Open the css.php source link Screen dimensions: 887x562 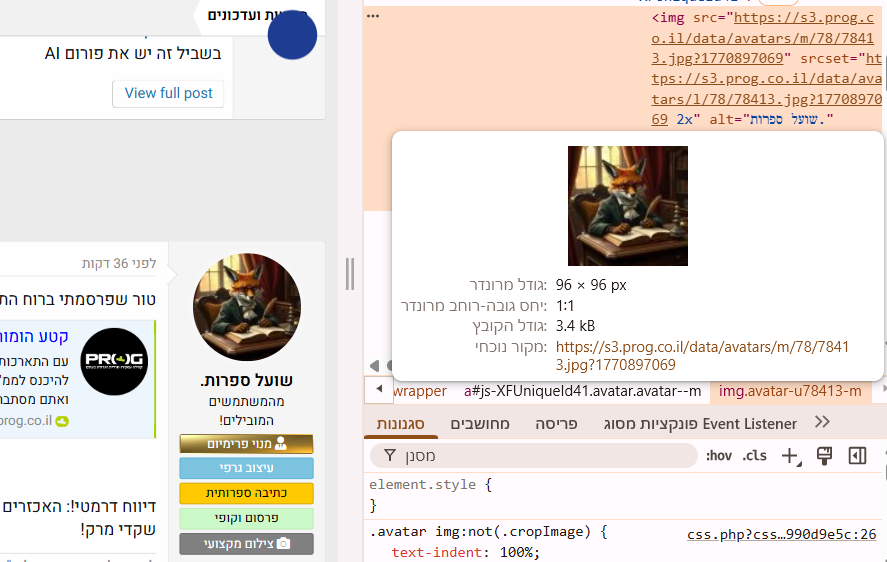781,534
